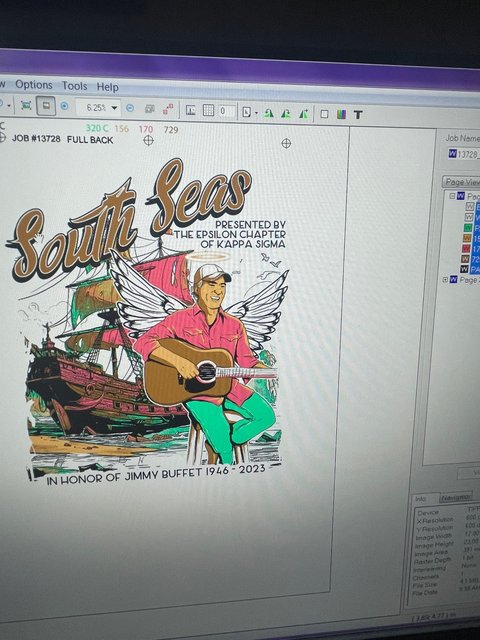This screenshot has width=480, height=640.
Task: Click the grid value field showing 0
Action: click(226, 111)
